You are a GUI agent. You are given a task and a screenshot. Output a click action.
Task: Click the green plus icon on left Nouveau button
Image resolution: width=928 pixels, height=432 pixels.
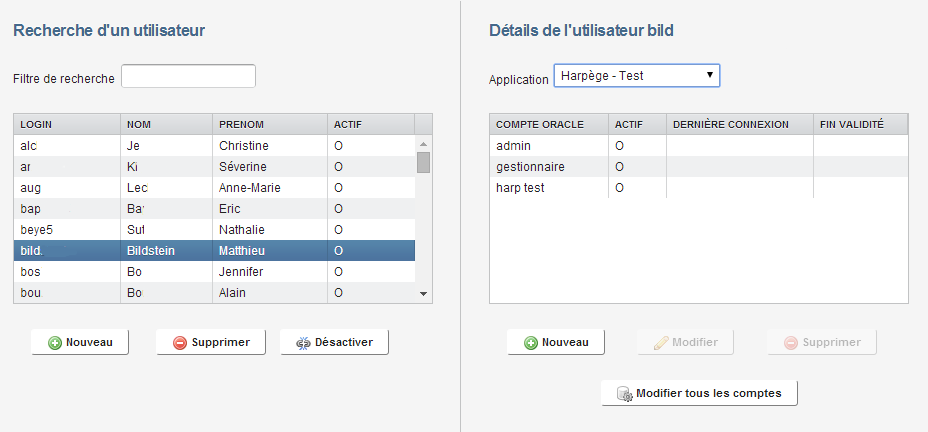pyautogui.click(x=55, y=342)
